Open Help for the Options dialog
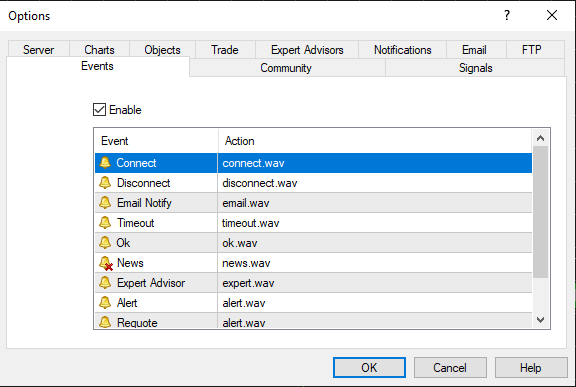The height and width of the screenshot is (387, 576). click(531, 368)
